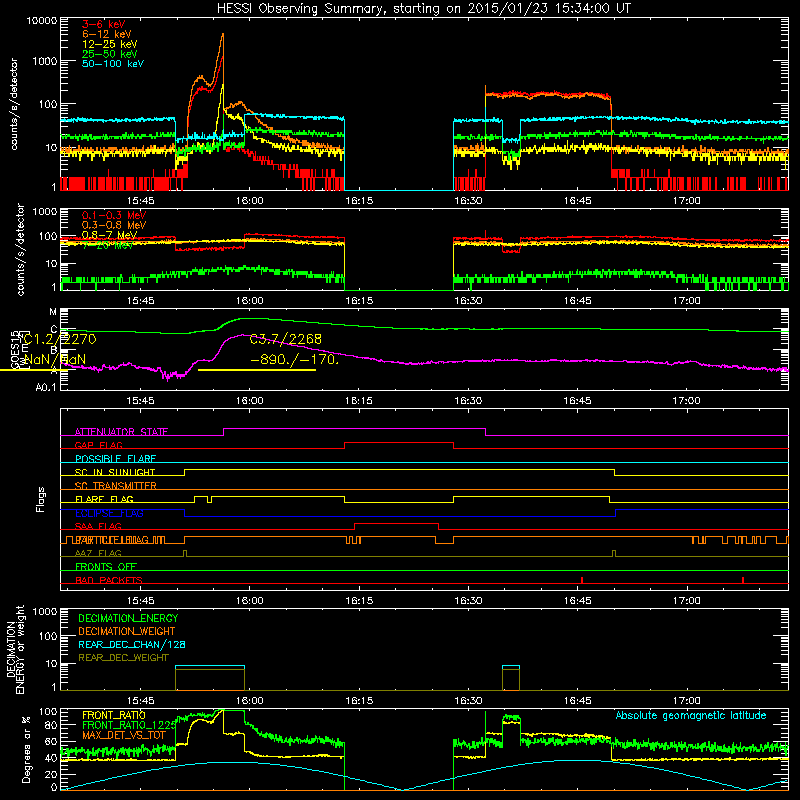Click the 0.3-0.8 MeV legend entry
The height and width of the screenshot is (800, 800).
[x=114, y=225]
